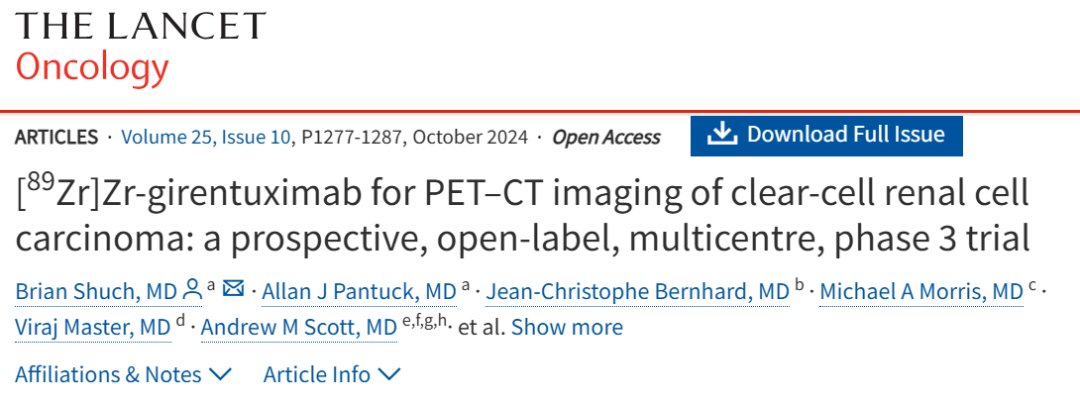
Task: Open Volume 25, Issue 10 link
Action: 206,137
